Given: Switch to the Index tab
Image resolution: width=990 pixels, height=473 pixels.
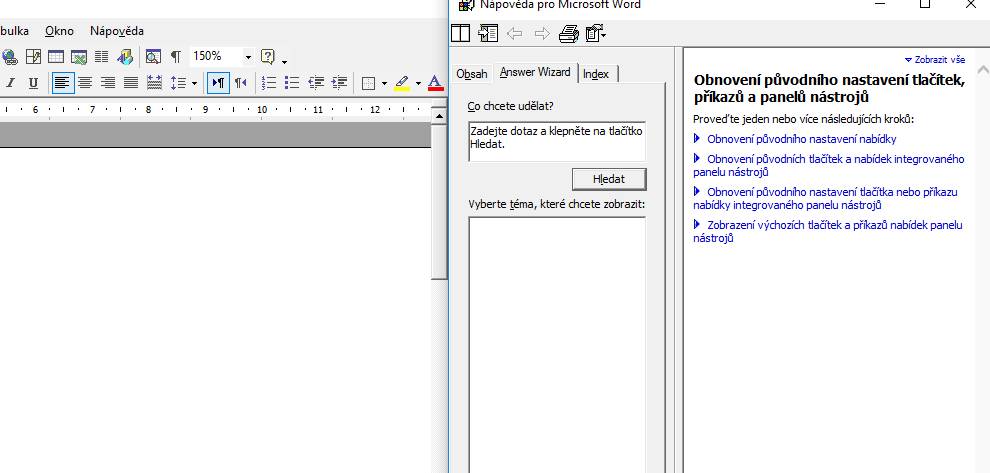Looking at the screenshot, I should (x=596, y=74).
